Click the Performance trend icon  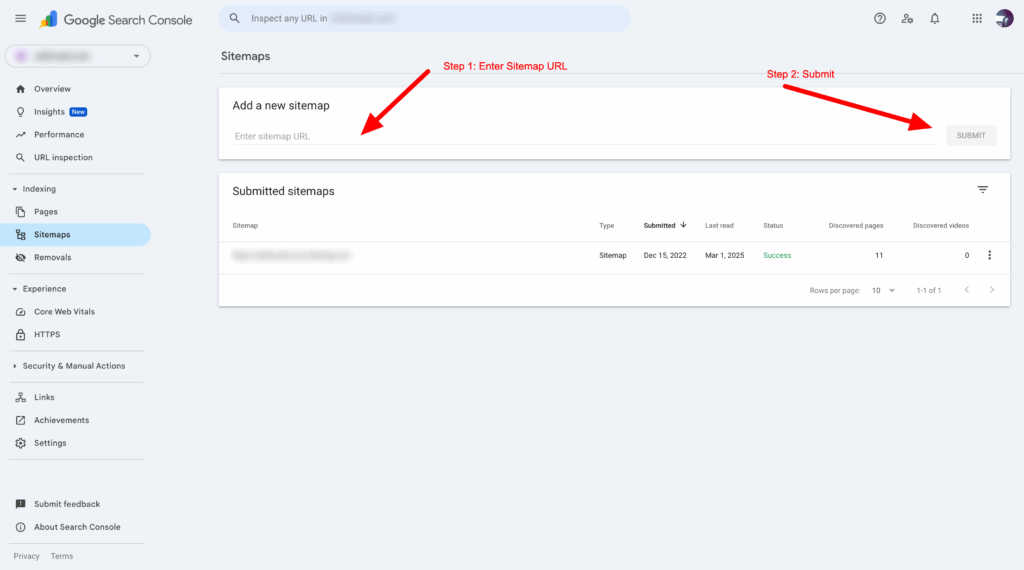tap(20, 135)
